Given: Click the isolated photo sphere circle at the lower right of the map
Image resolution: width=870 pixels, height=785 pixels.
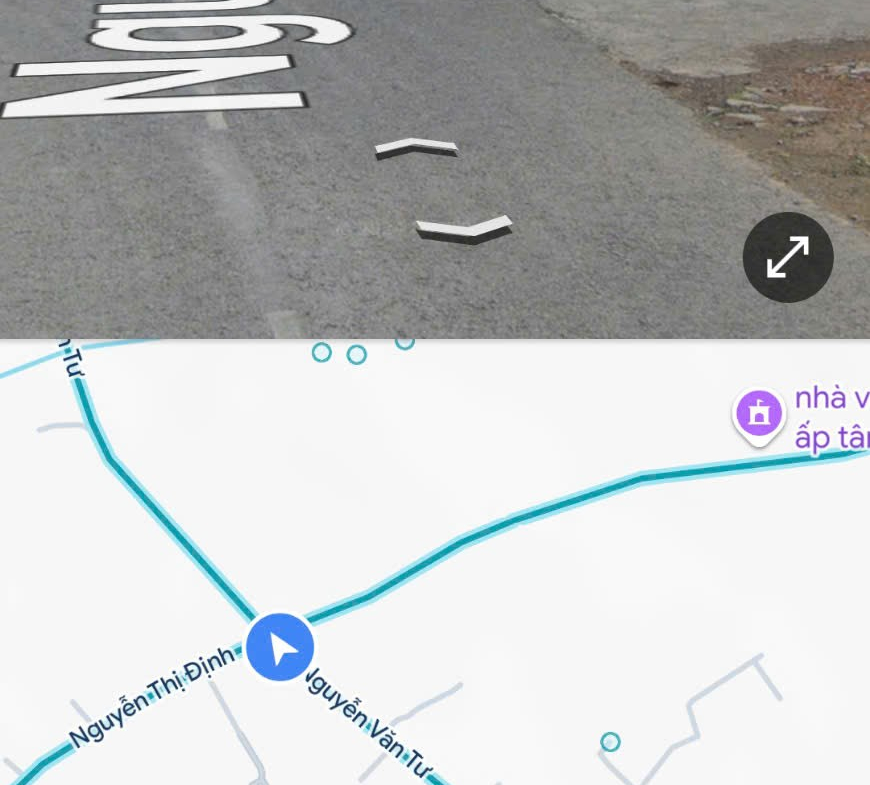Looking at the screenshot, I should 610,742.
